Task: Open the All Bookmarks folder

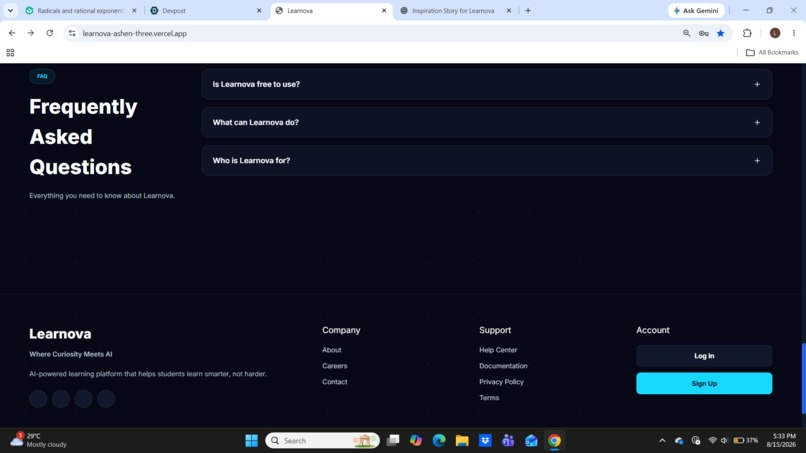Action: (772, 52)
